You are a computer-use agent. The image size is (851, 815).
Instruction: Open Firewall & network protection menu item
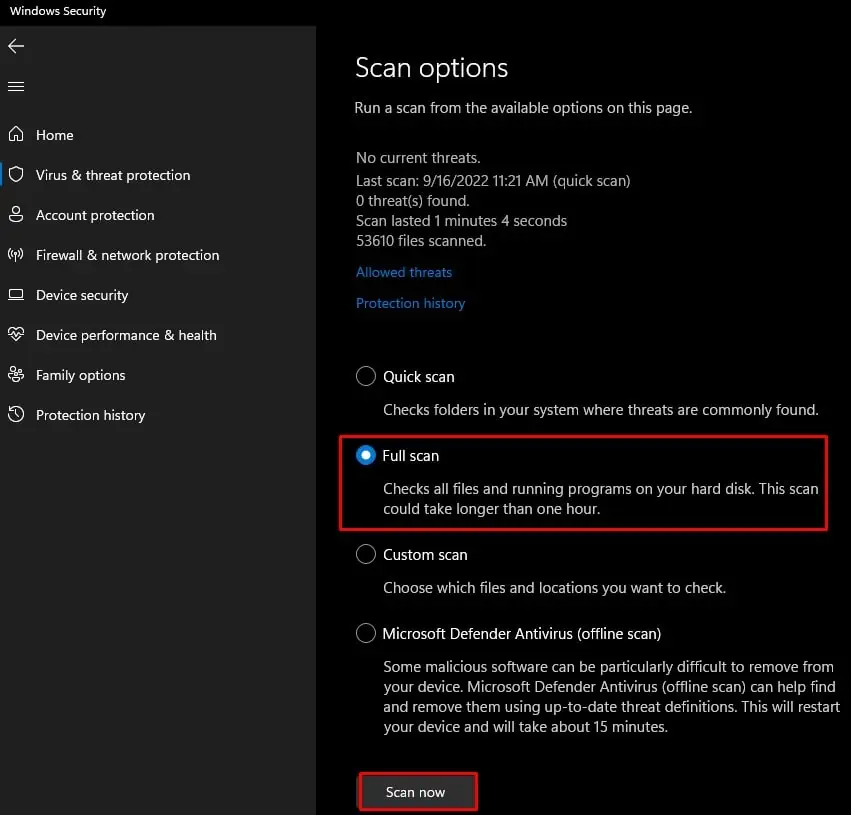(x=127, y=255)
